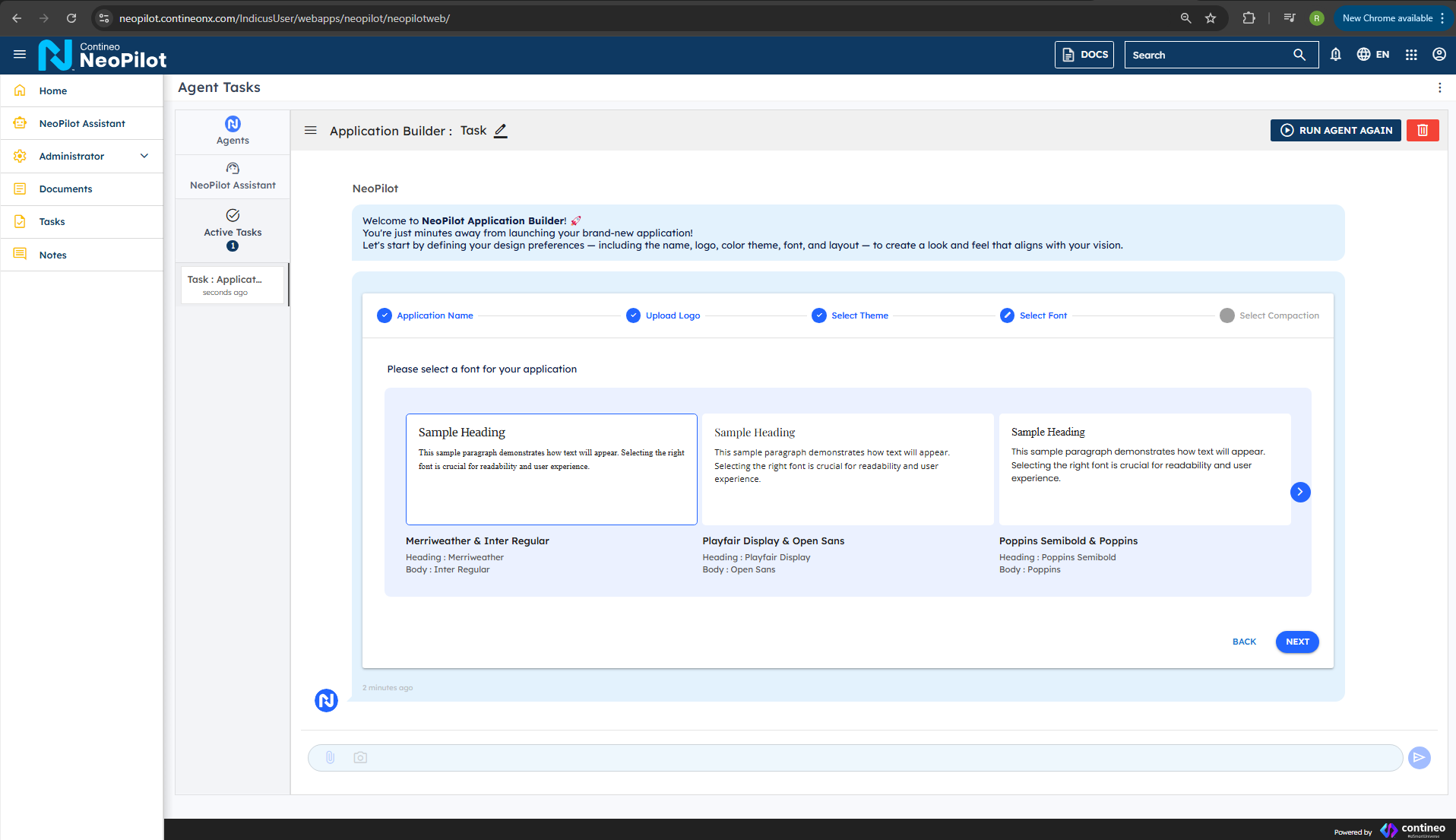Show next fonts with carousel arrow
The width and height of the screenshot is (1456, 840).
1300,492
